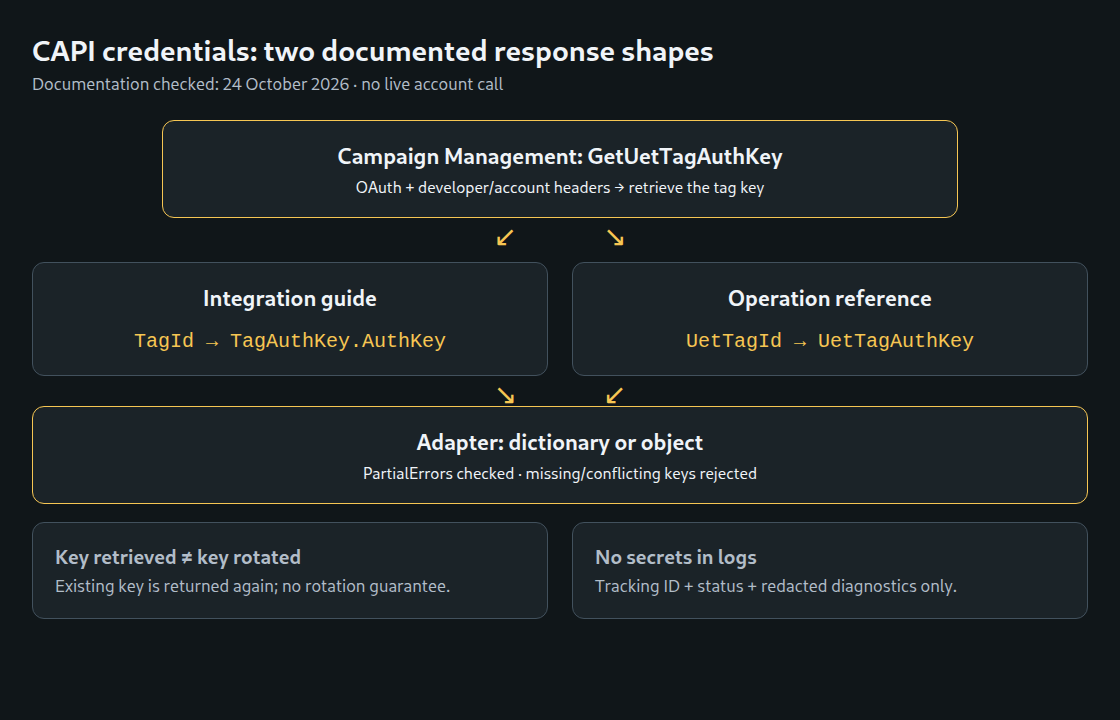Click the down-right arrow below Campaign Management box
Screen dimensions: 1120x720
(615, 238)
